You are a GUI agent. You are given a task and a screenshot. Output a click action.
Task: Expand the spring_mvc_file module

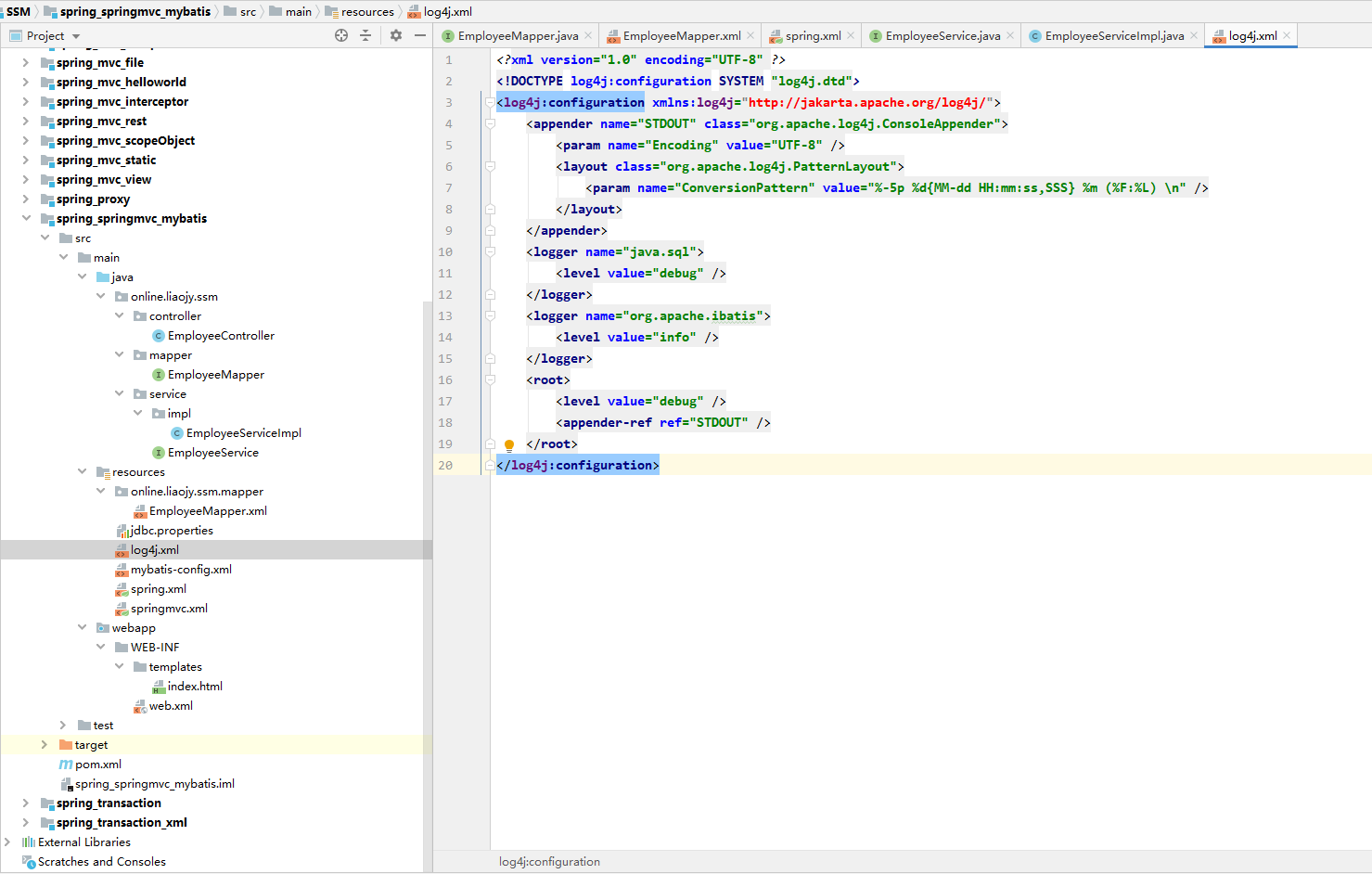(x=26, y=63)
